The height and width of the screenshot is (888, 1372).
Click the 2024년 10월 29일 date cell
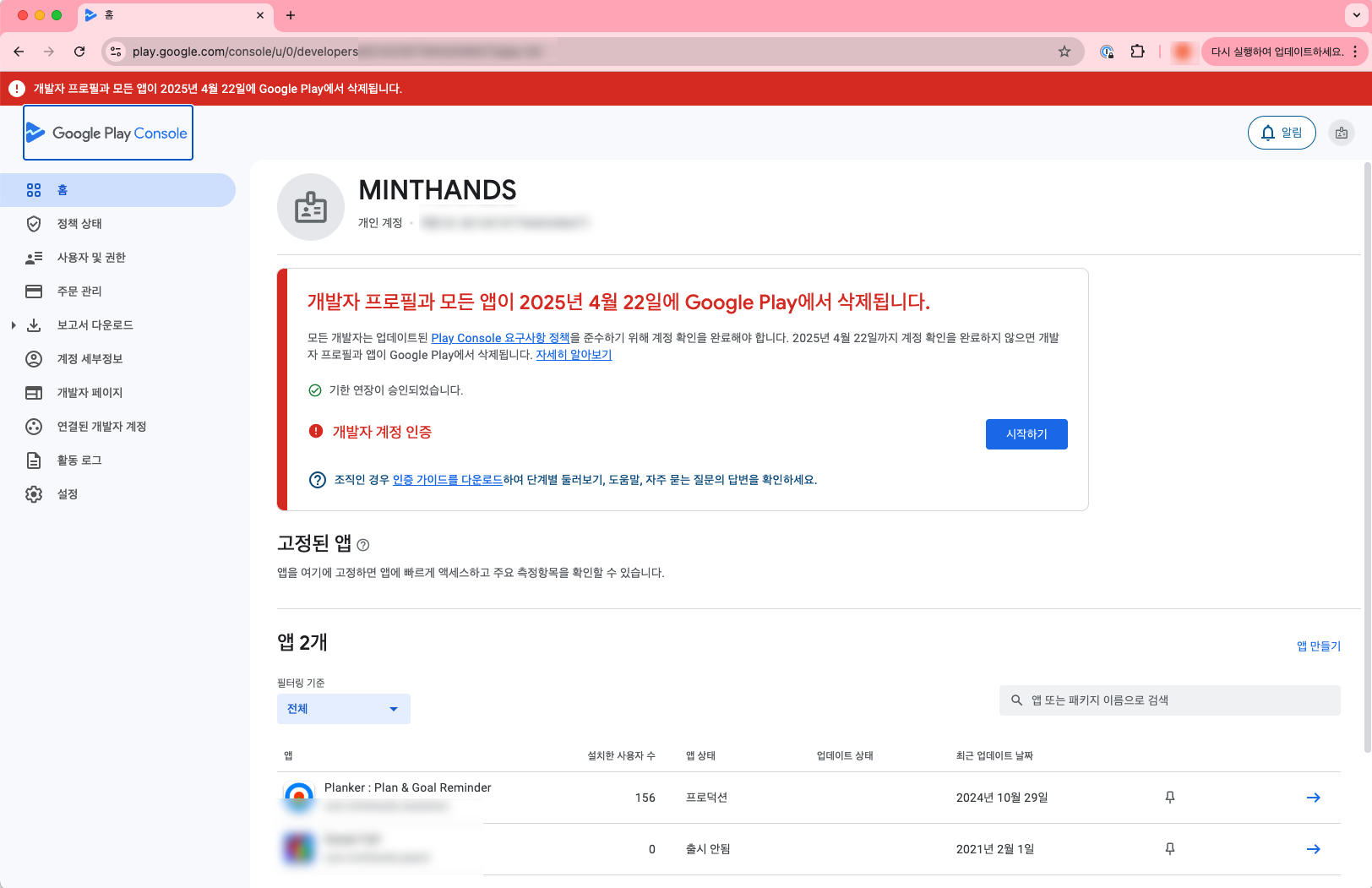pyautogui.click(x=1002, y=798)
